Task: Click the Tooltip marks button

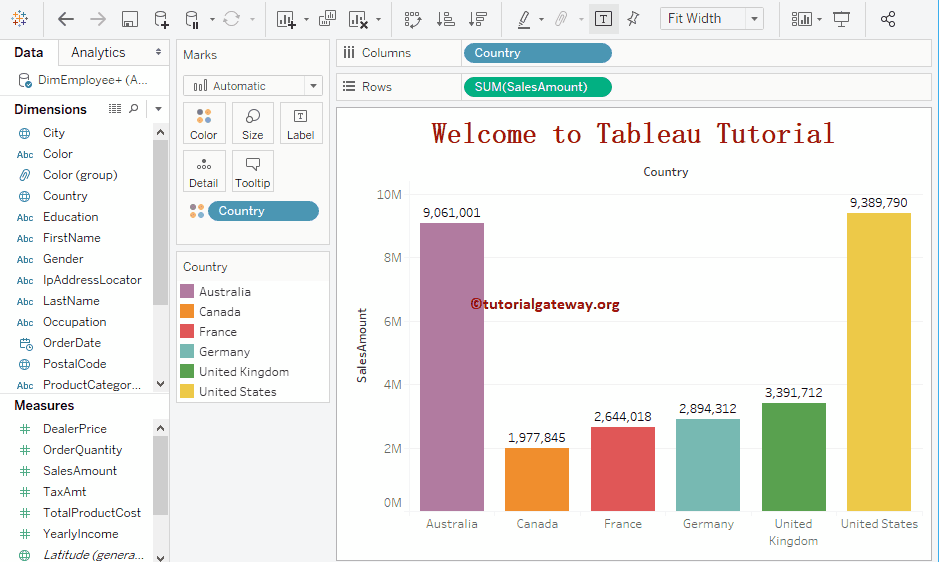Action: click(x=253, y=171)
